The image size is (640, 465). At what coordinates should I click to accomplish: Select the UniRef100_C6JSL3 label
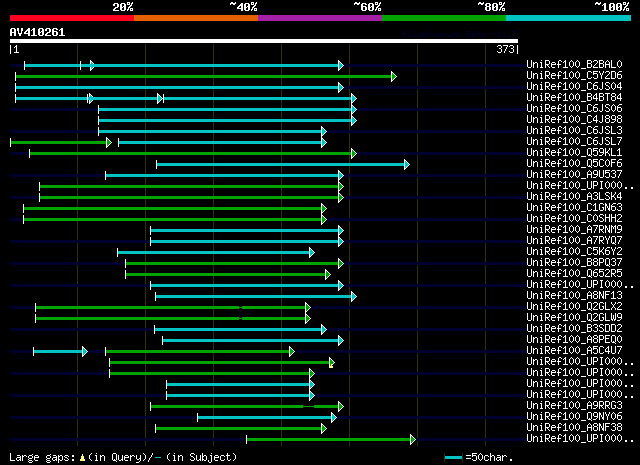pos(574,131)
